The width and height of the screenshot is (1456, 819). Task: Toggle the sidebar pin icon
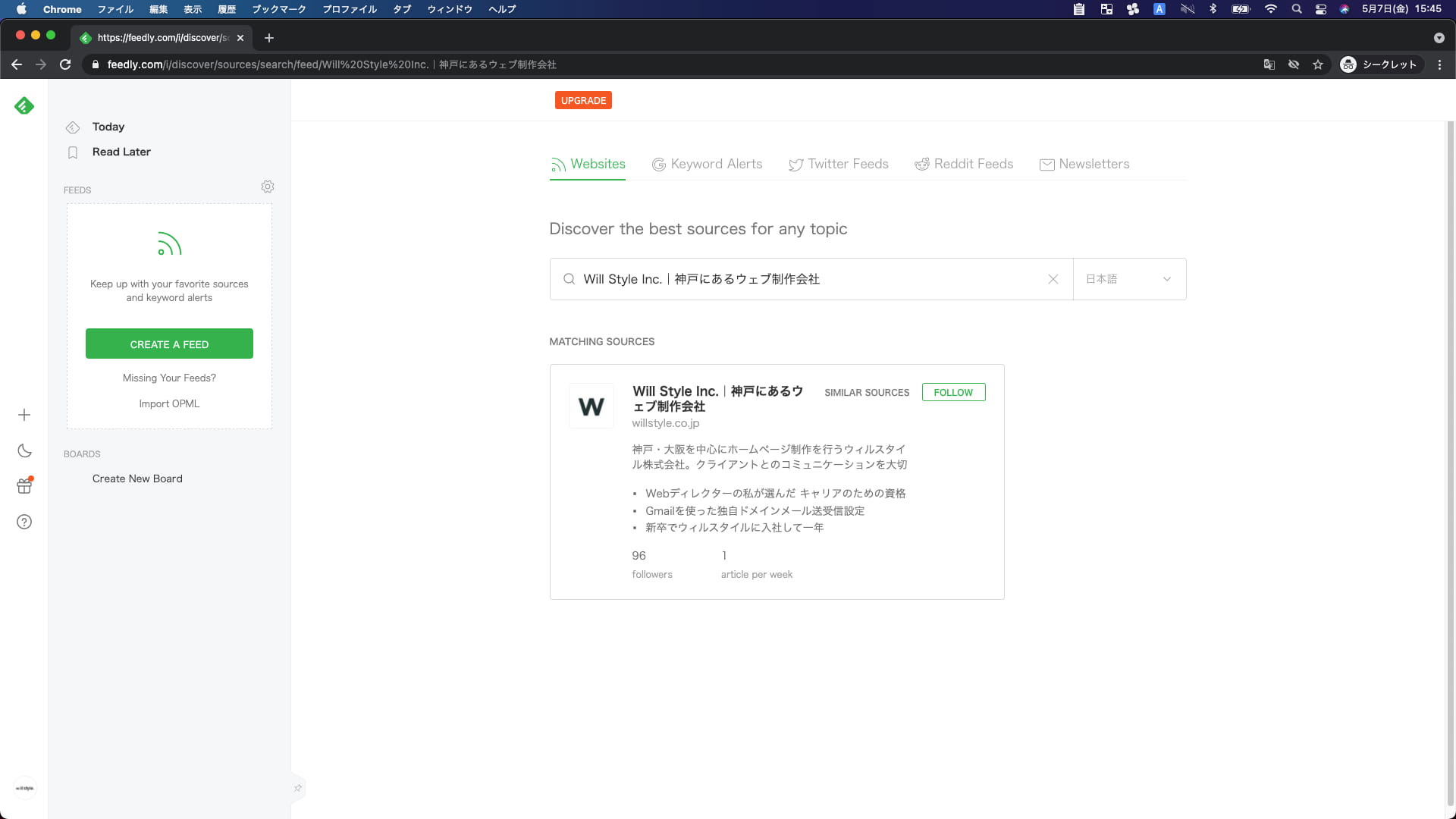coord(298,788)
